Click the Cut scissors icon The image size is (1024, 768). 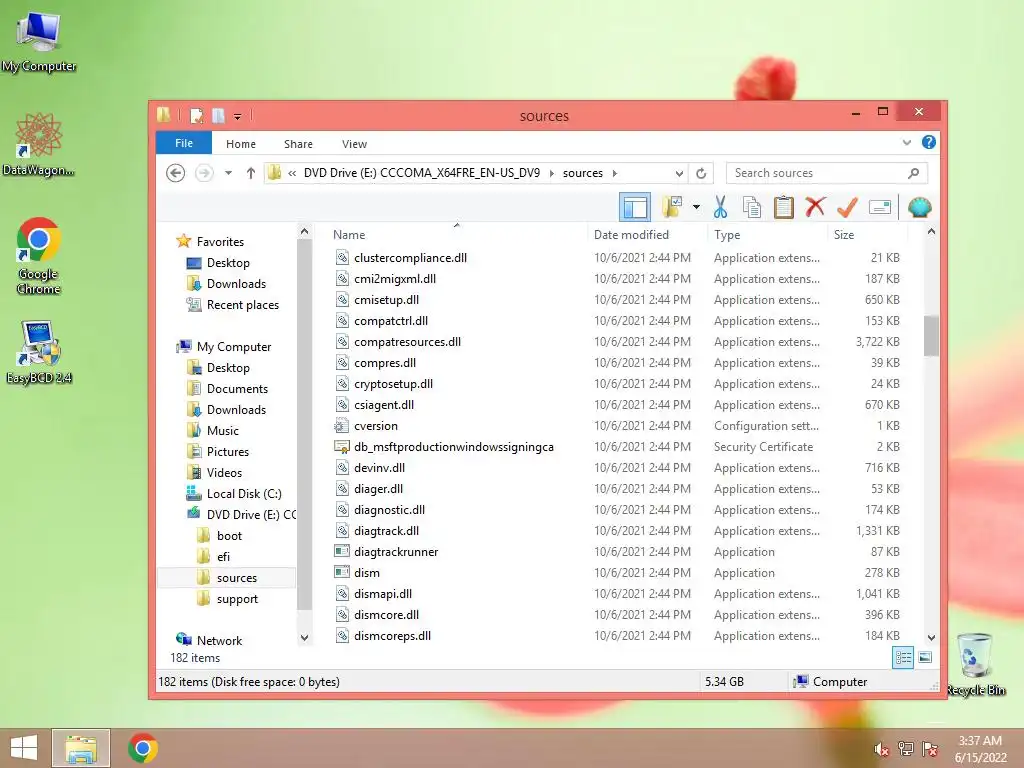(x=720, y=208)
